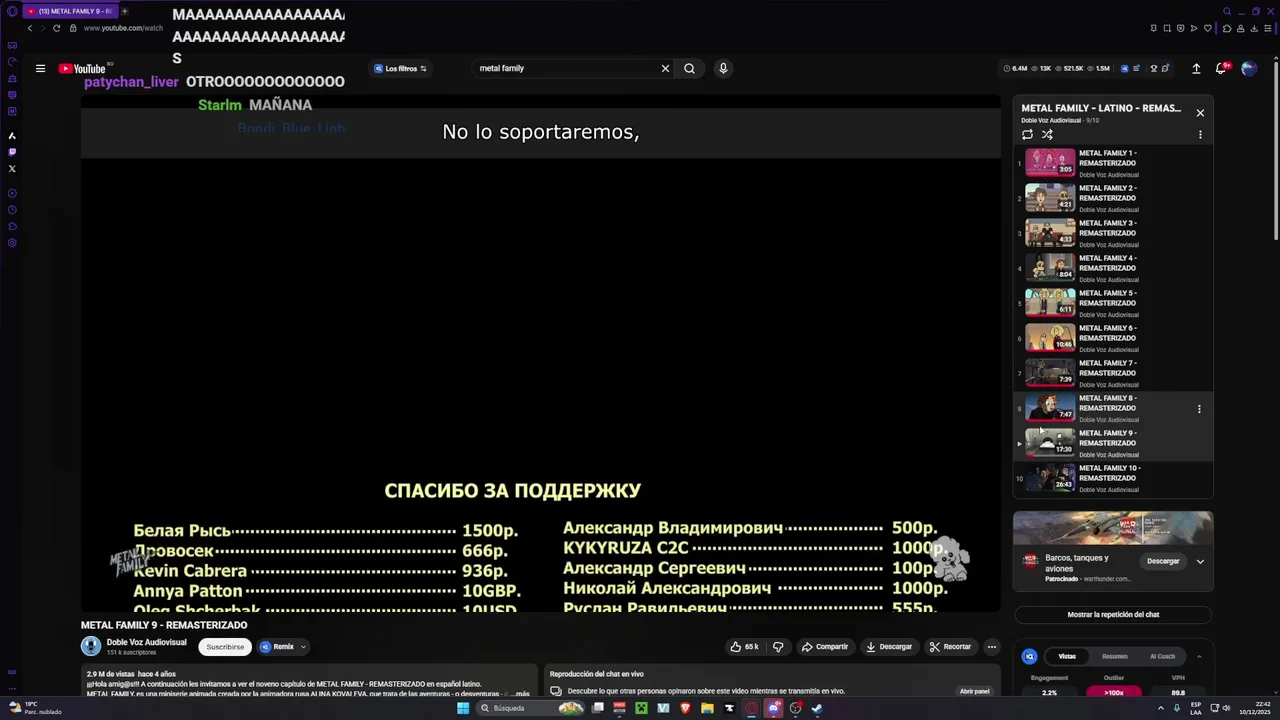Viewport: 1280px width, 720px height.
Task: Open the account avatar menu
Action: point(1248,68)
